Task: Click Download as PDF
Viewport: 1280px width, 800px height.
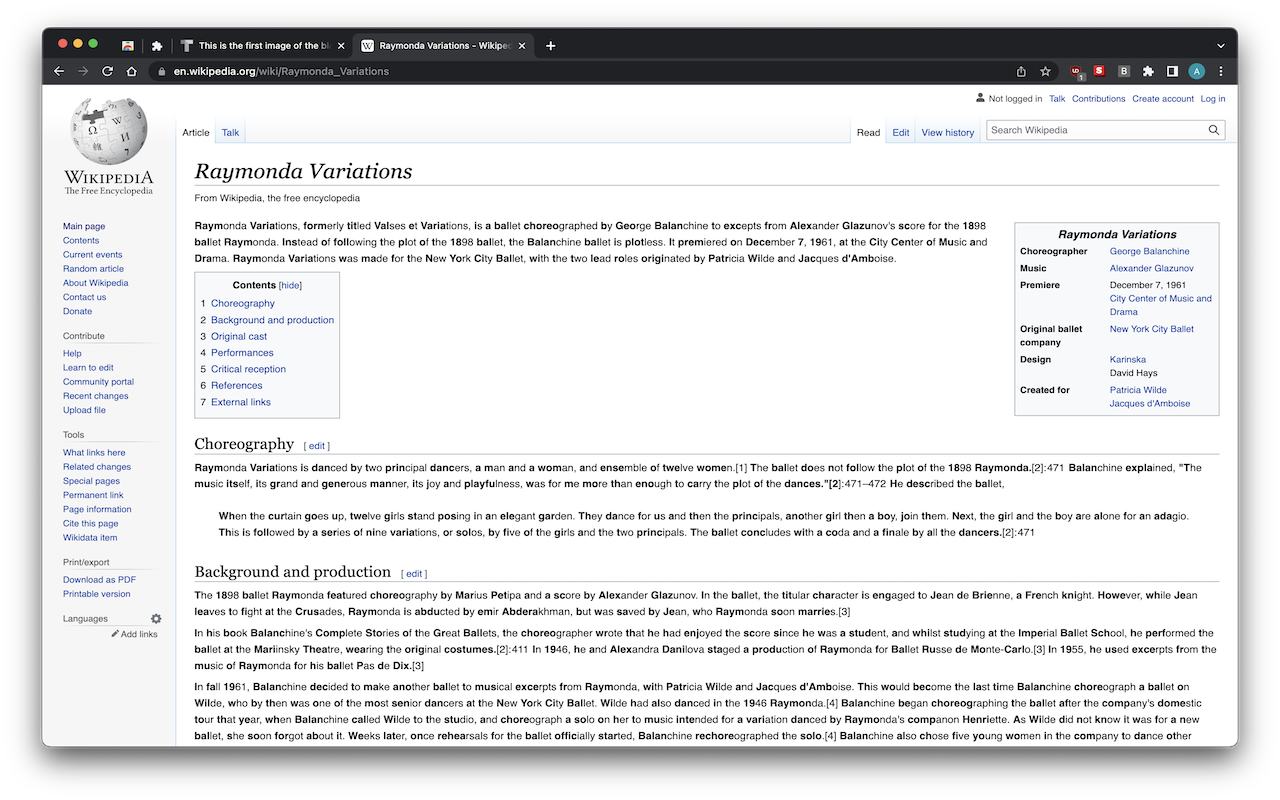Action: click(x=99, y=580)
